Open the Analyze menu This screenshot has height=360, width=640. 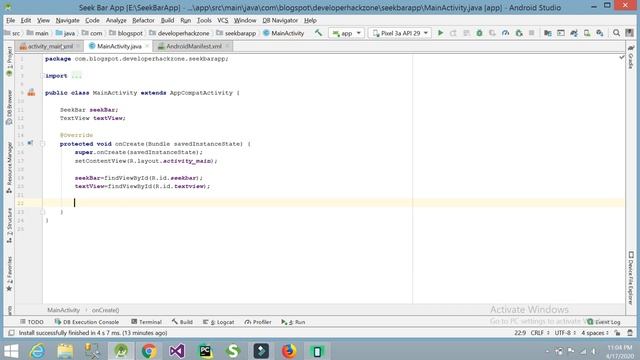click(116, 20)
